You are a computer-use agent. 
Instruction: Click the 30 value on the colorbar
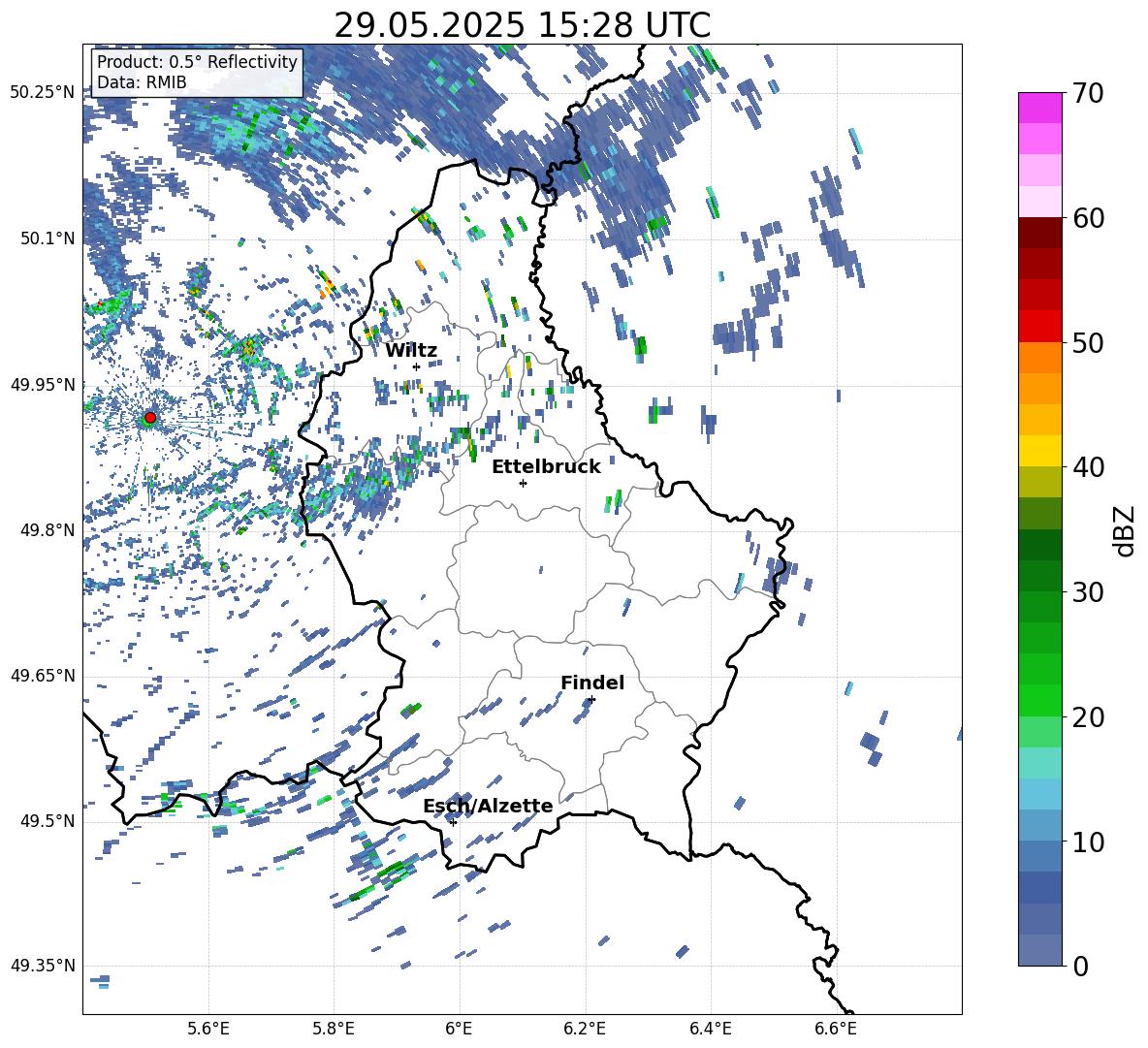tap(1089, 591)
